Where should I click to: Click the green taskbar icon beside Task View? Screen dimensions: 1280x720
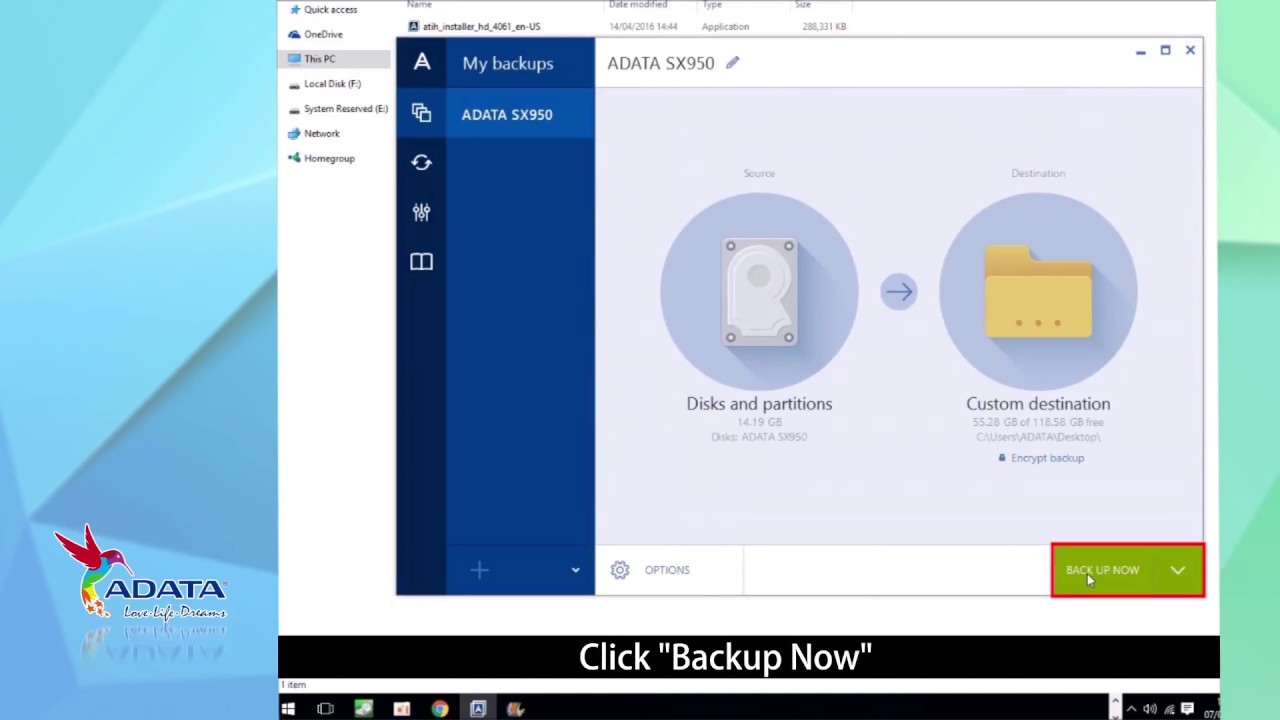(363, 709)
